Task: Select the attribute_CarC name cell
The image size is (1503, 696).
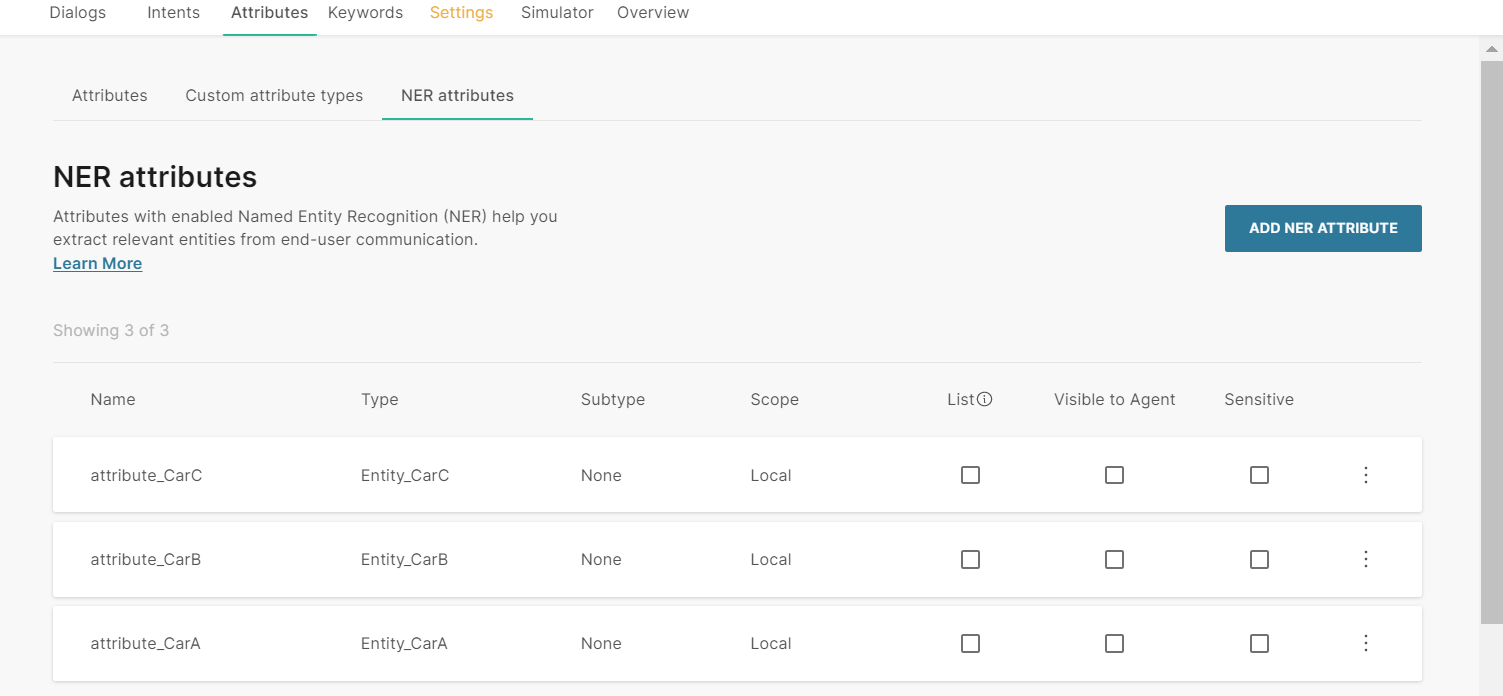Action: pyautogui.click(x=146, y=475)
